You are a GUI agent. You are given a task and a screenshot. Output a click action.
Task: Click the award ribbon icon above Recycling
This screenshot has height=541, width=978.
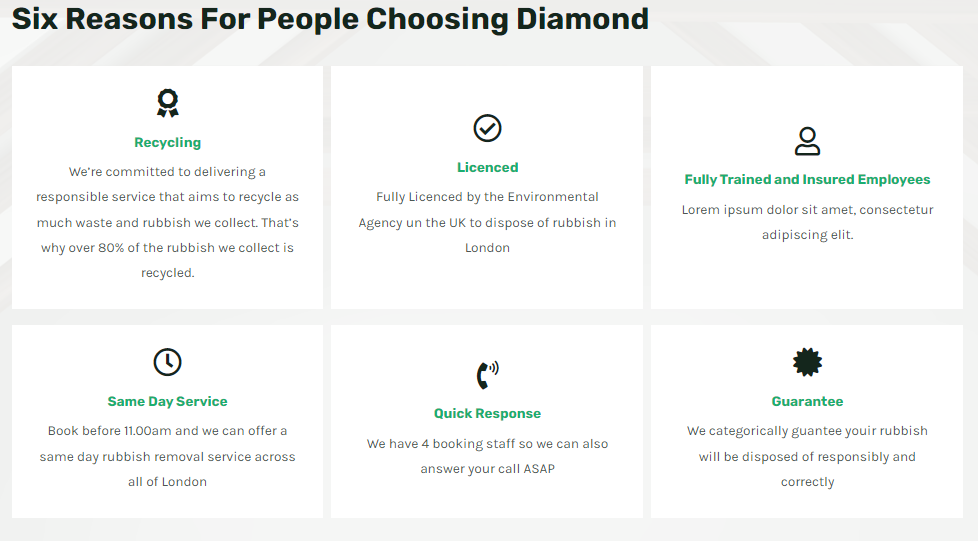point(167,103)
